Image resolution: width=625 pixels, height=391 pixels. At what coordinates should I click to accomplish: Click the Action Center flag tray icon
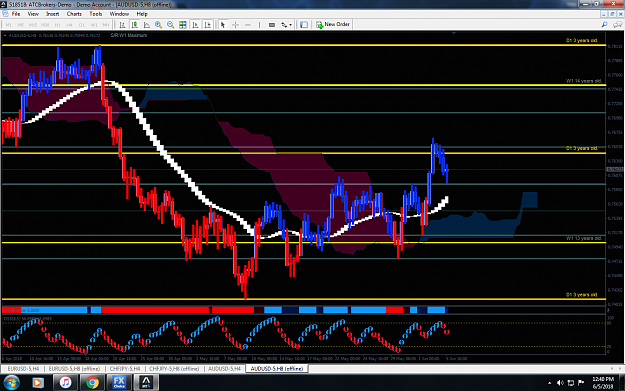pyautogui.click(x=581, y=383)
